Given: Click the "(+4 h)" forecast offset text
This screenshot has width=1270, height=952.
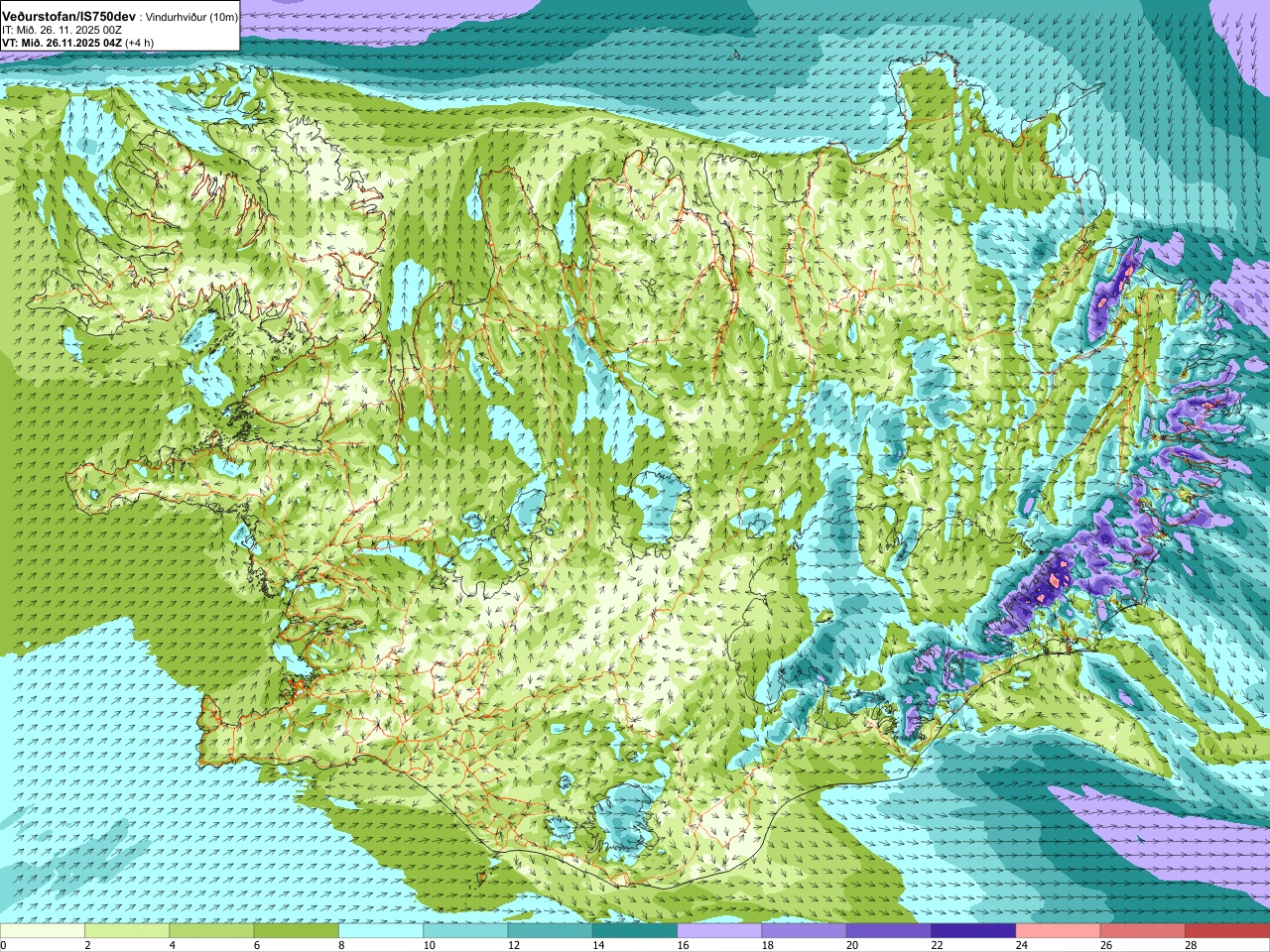Looking at the screenshot, I should click(x=140, y=43).
